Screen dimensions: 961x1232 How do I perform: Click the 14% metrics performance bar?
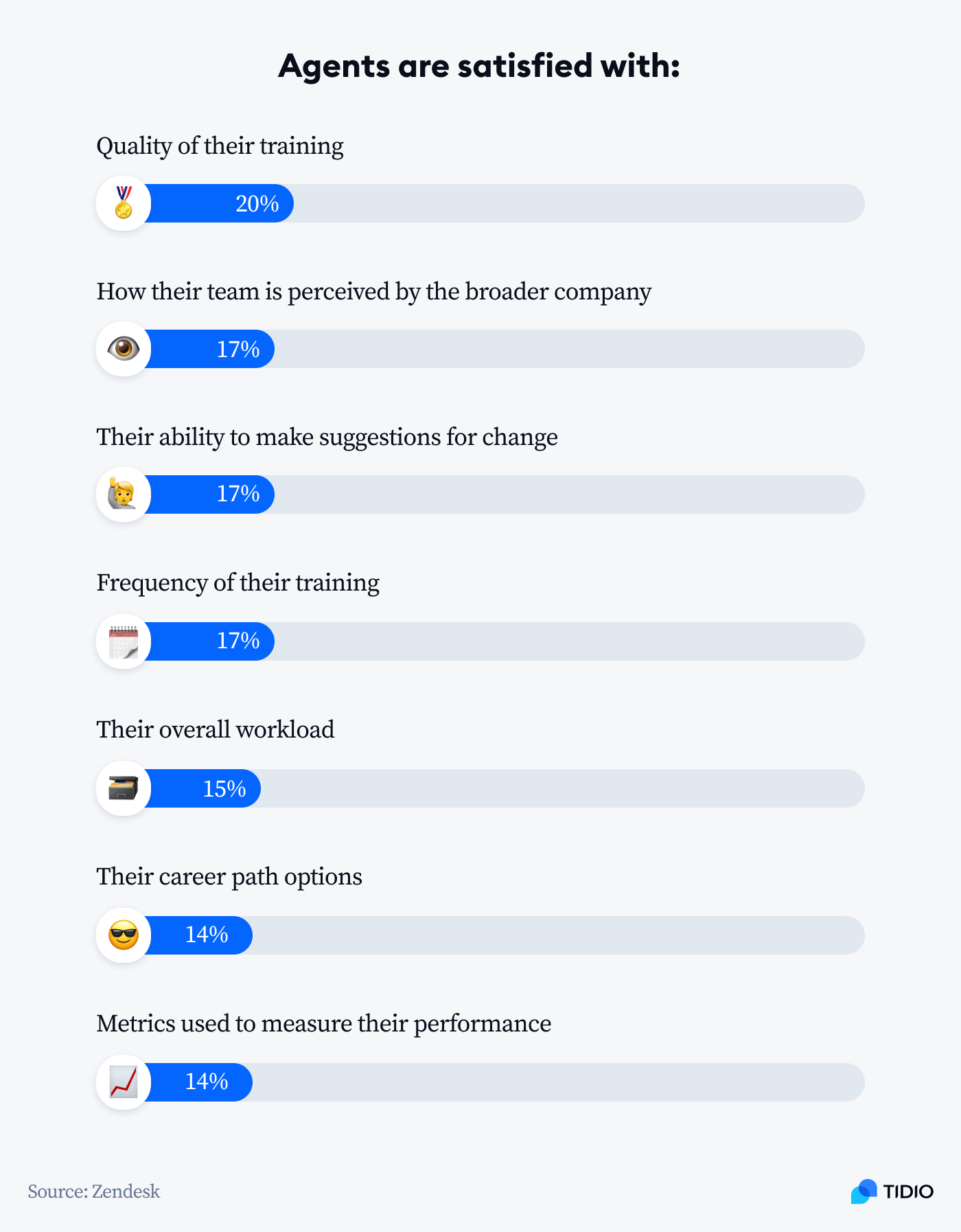click(x=198, y=1082)
